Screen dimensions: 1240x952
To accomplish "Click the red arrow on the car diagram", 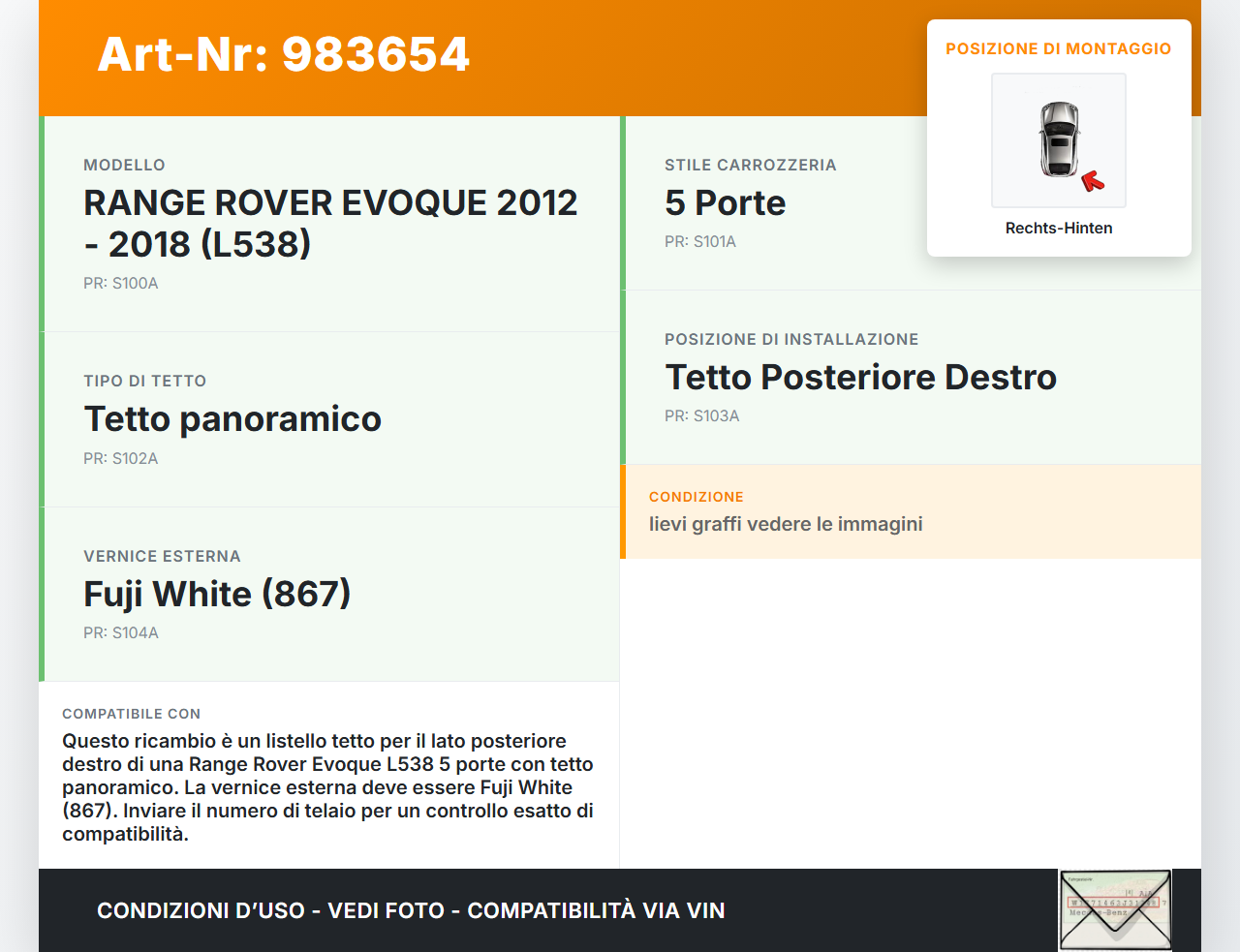I will (x=1093, y=181).
